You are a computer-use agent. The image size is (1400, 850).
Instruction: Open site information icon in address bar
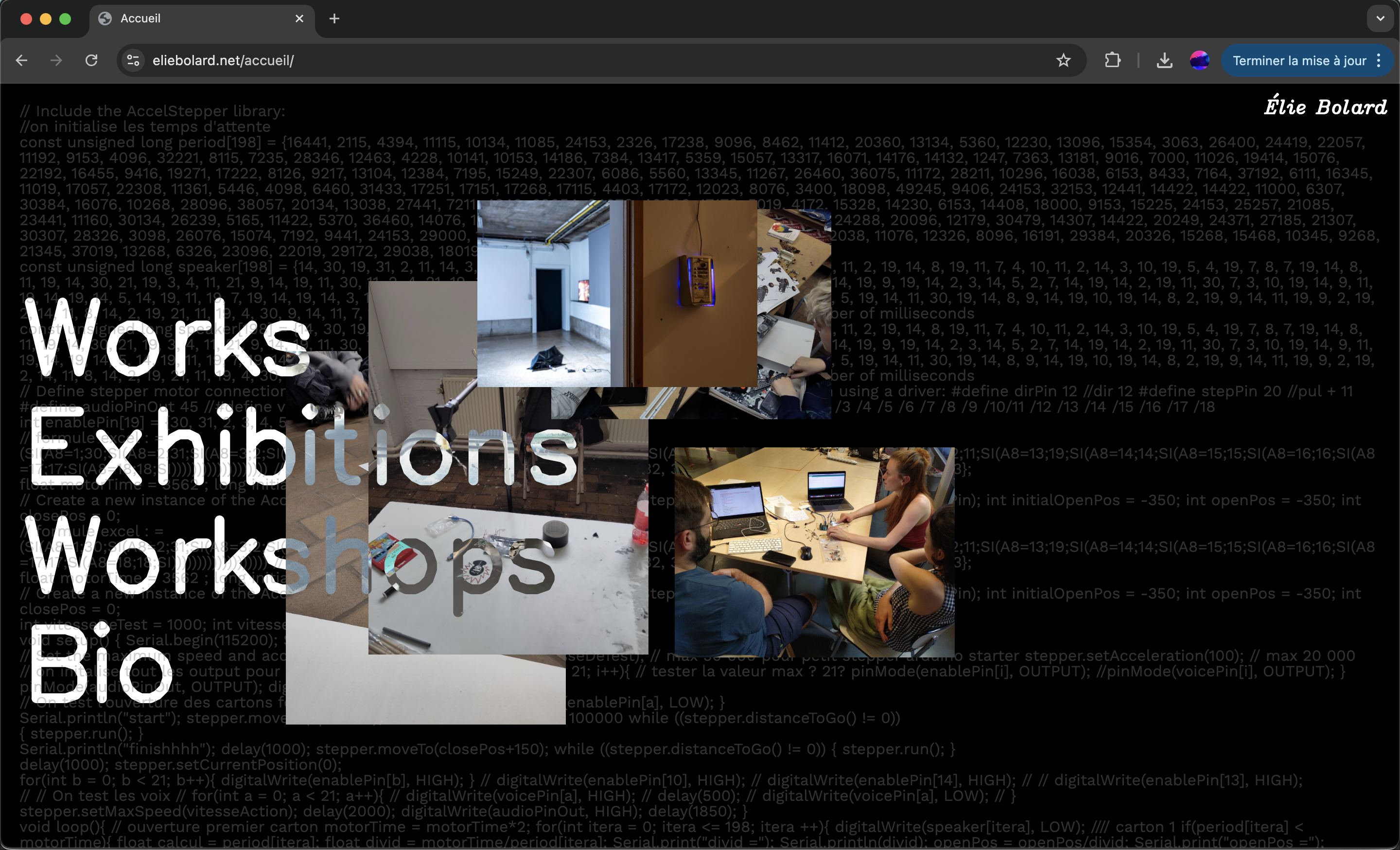[x=134, y=60]
